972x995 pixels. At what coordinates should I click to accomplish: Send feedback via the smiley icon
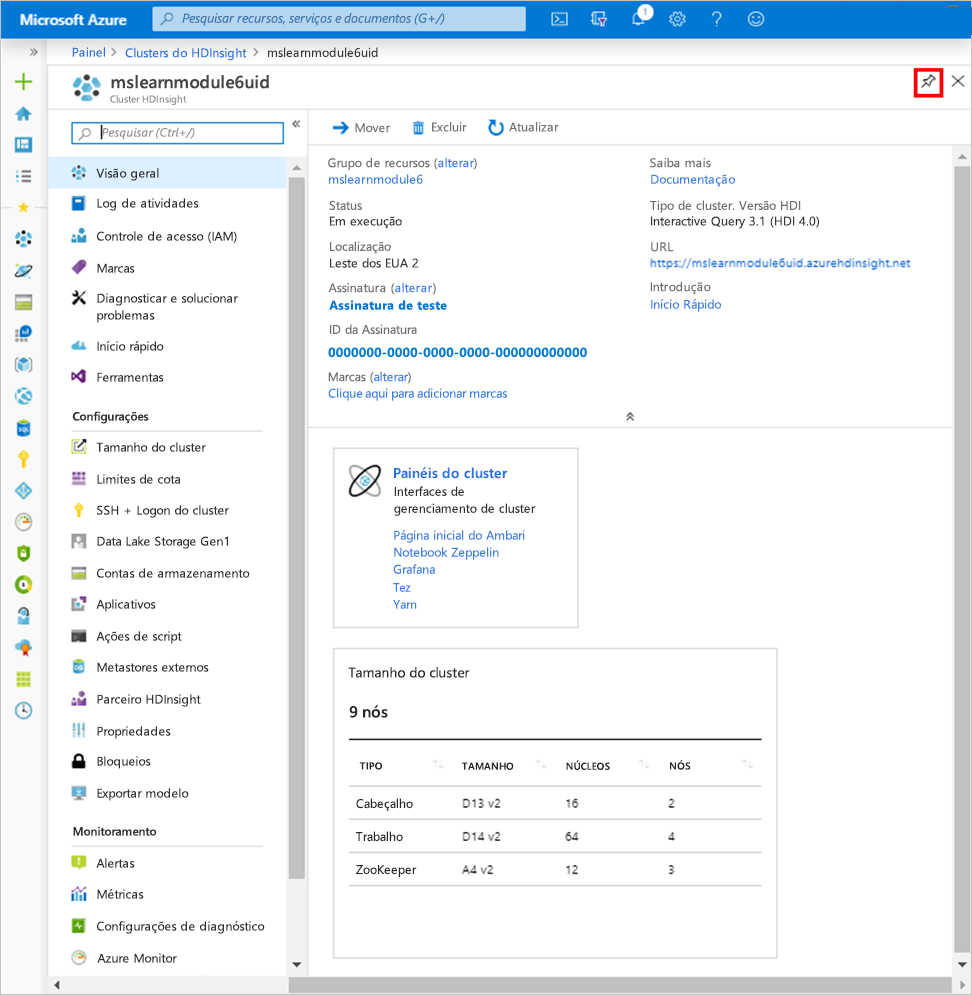(x=755, y=19)
